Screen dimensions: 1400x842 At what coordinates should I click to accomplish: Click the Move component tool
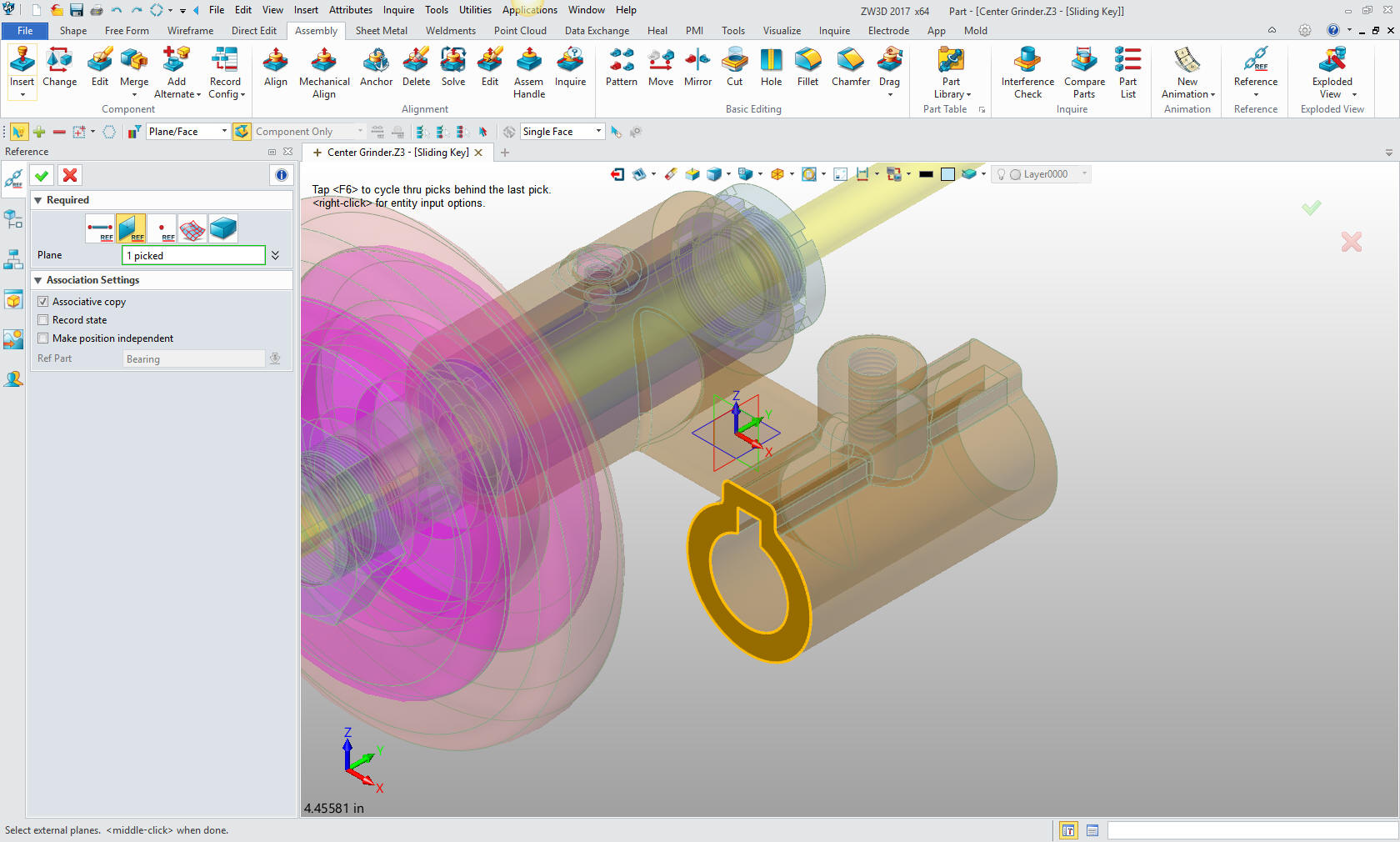(x=661, y=67)
